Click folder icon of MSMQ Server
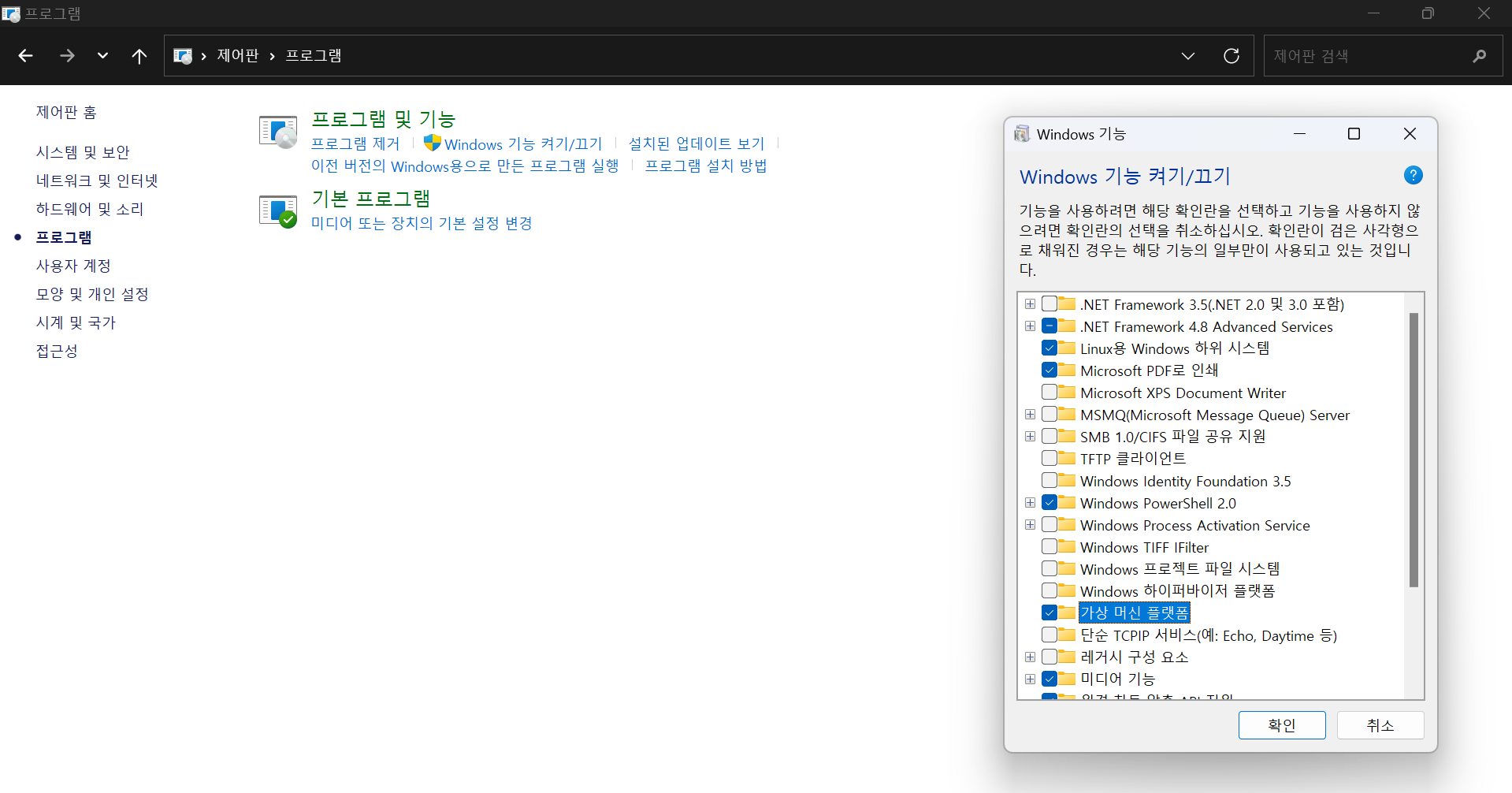This screenshot has width=1512, height=793. pos(1068,414)
